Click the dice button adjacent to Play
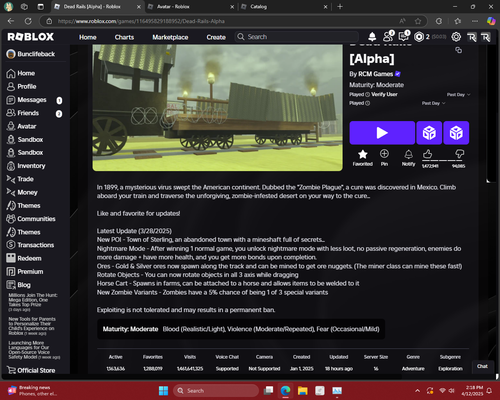This screenshot has height=400, width=500. (x=429, y=133)
